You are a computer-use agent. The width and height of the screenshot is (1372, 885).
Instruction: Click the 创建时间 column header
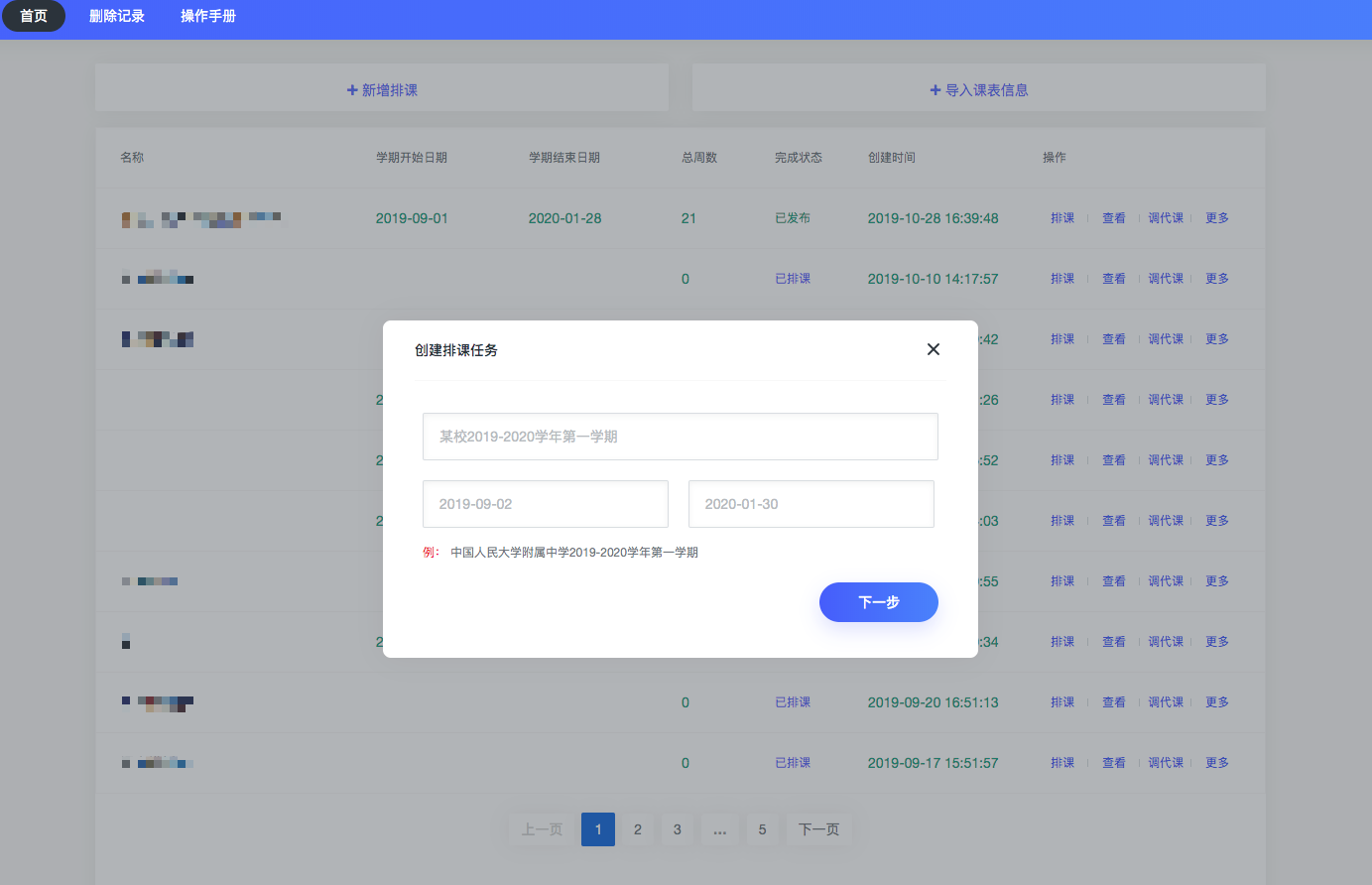892,158
